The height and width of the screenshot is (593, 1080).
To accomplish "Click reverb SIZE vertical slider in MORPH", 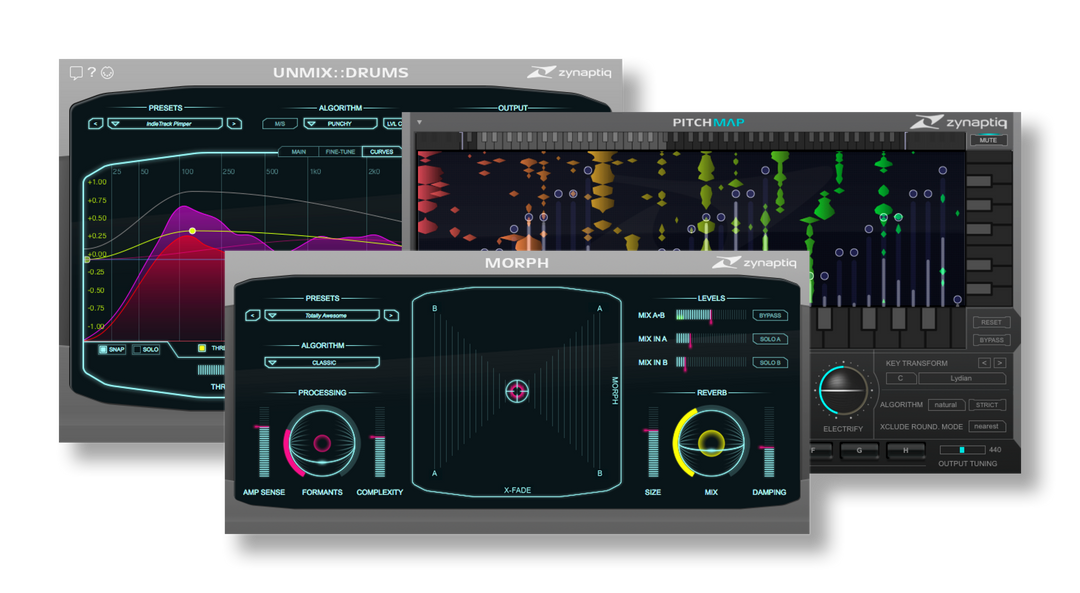I will pos(653,441).
